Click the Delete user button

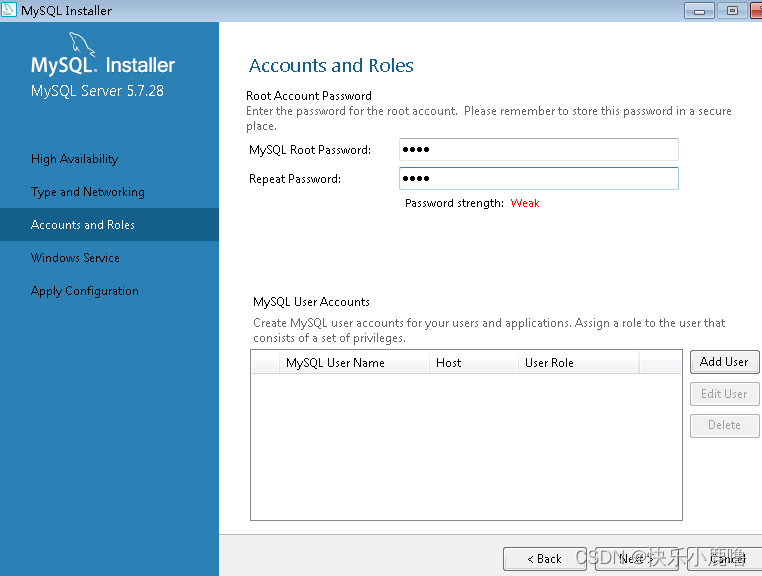724,425
